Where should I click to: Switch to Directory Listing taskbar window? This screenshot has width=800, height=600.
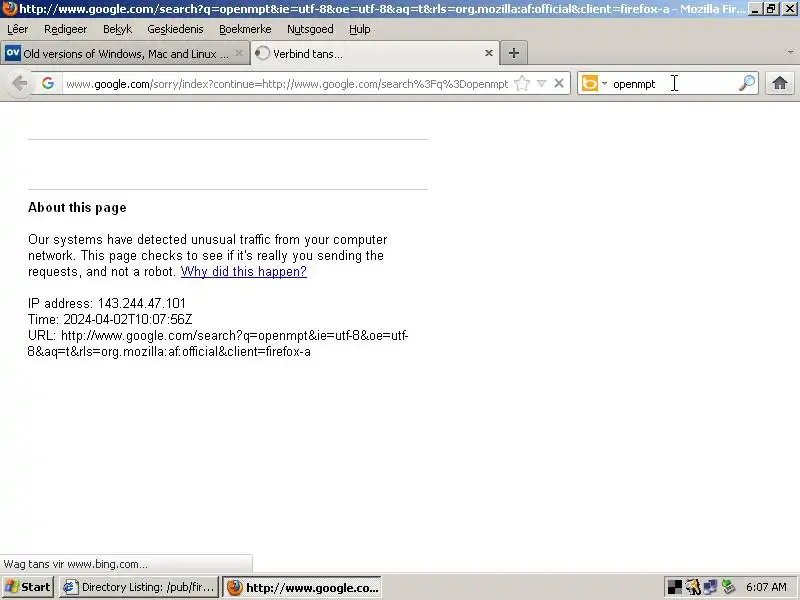click(x=139, y=587)
